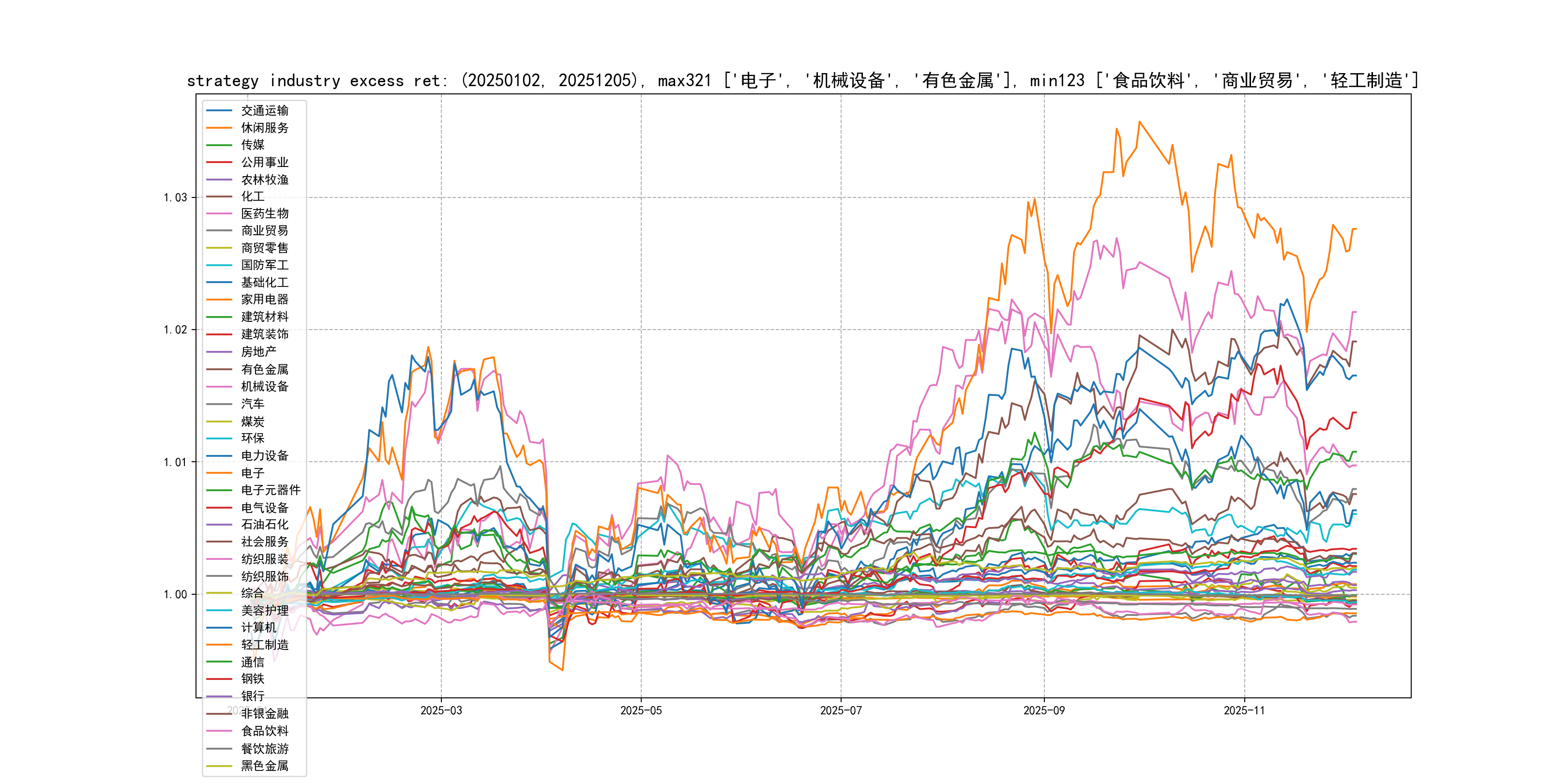Select the 黑色金属 legend entry
Viewport: 1568px width, 784px height.
pos(265,766)
